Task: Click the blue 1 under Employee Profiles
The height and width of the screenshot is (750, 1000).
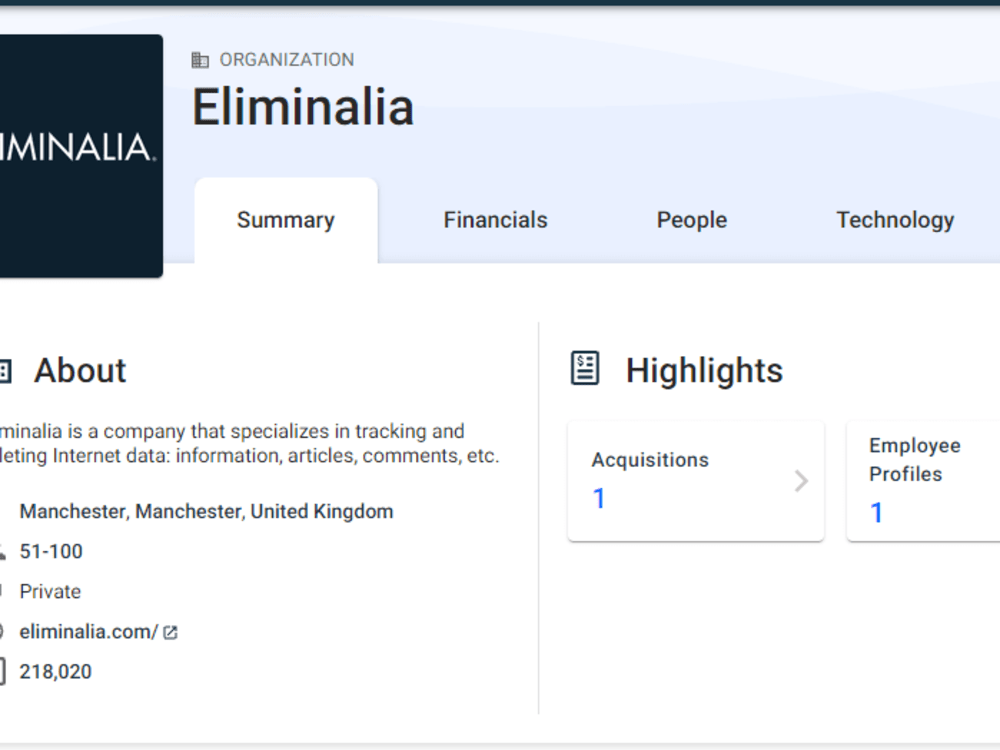Action: (877, 513)
